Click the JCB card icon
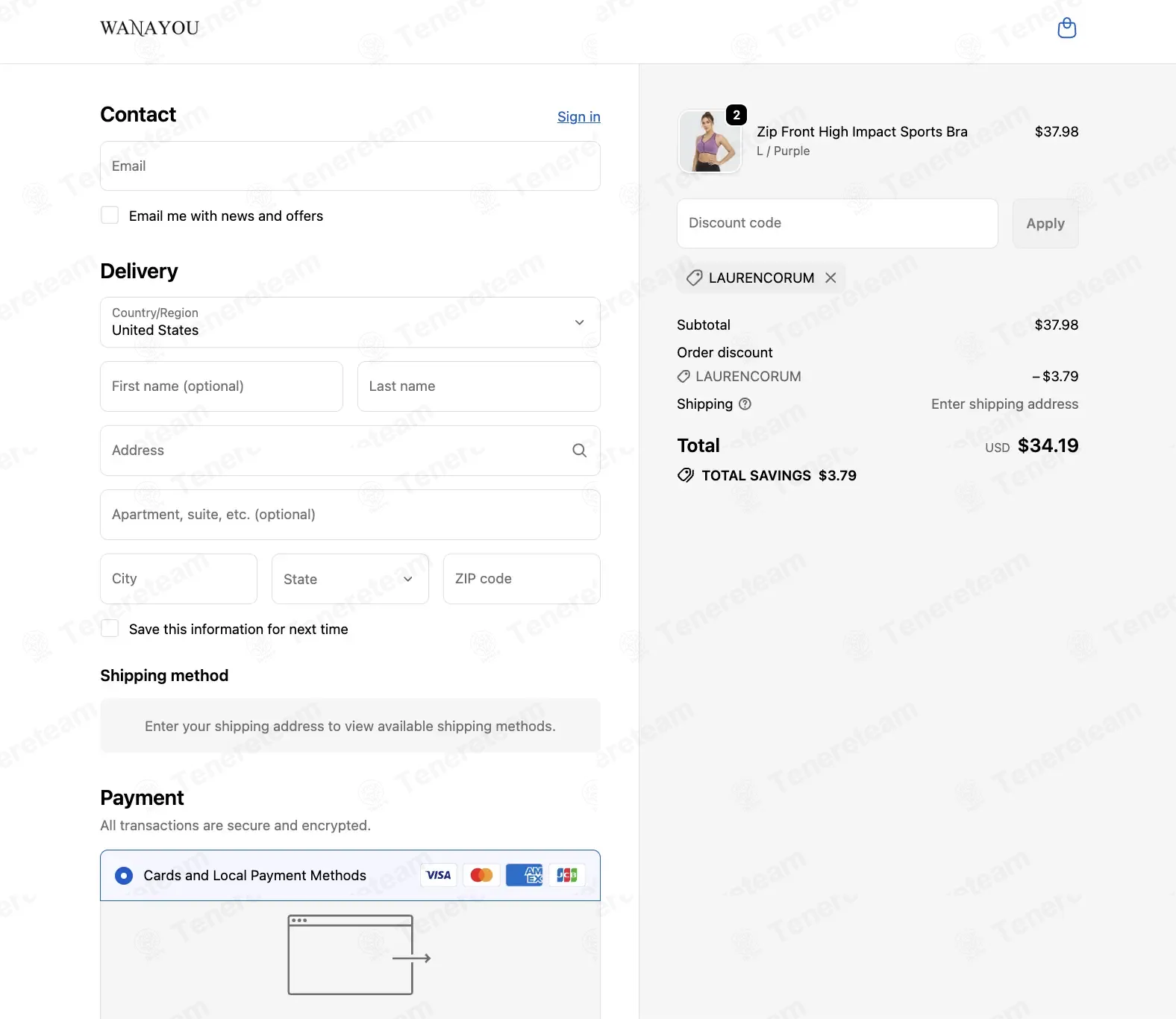 (x=567, y=875)
